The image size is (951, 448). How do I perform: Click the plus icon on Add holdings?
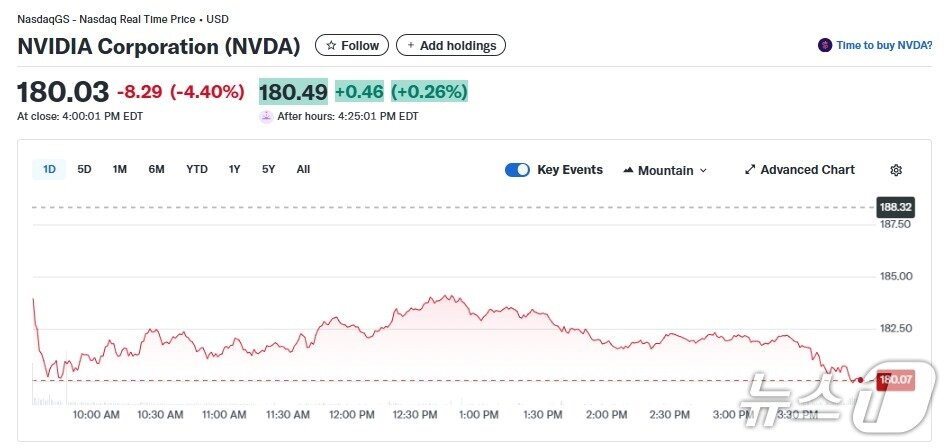pos(410,46)
